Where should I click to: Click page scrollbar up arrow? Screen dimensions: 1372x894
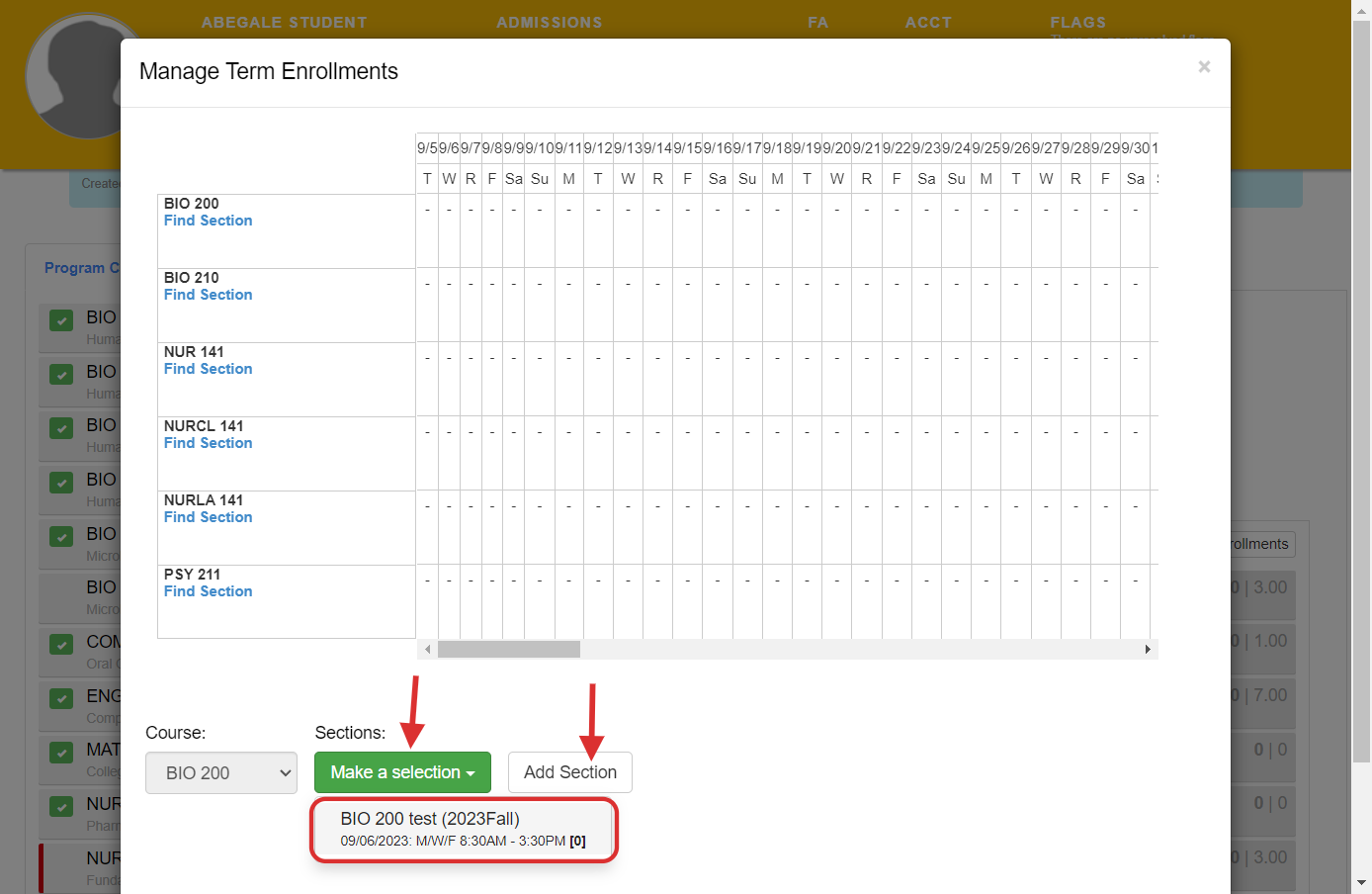(x=1361, y=9)
